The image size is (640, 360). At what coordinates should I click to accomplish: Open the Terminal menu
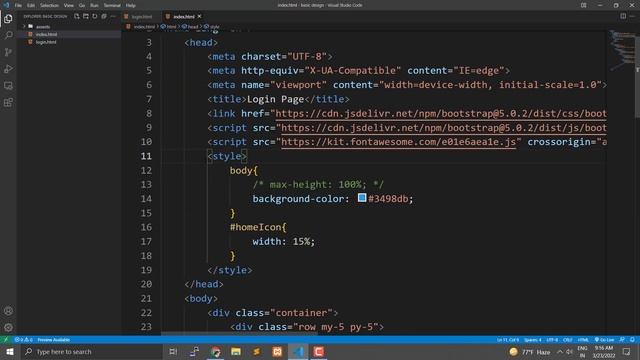(x=112, y=5)
